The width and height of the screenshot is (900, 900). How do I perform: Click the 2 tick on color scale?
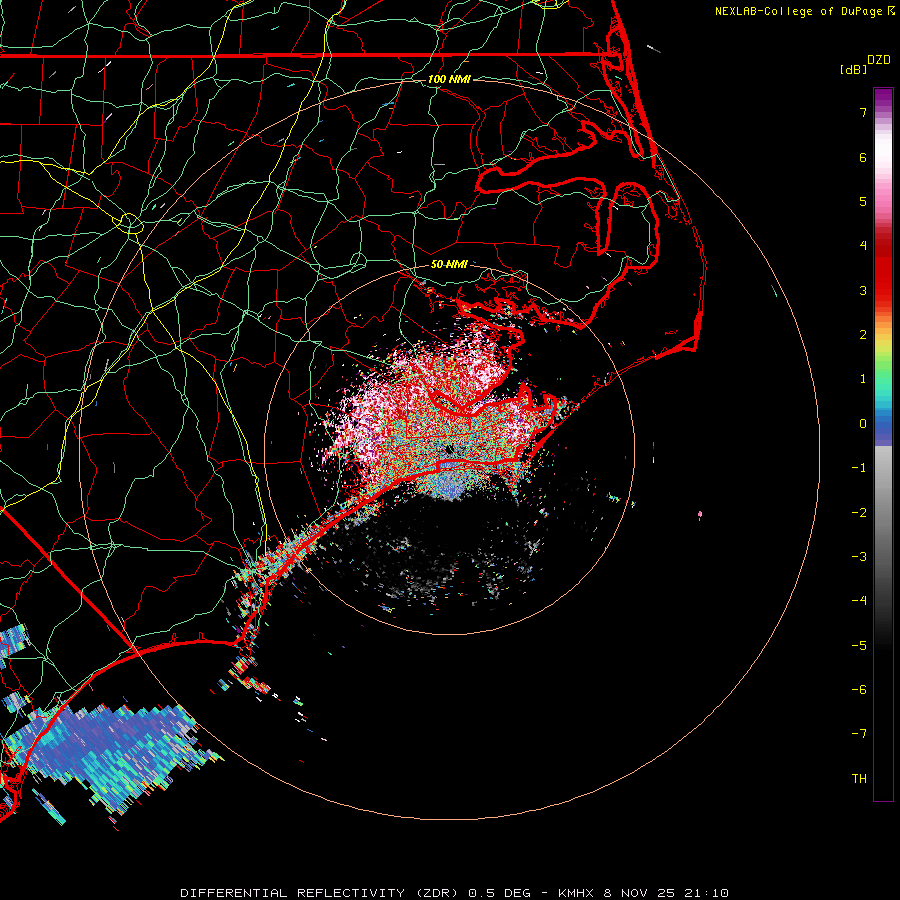tap(863, 335)
